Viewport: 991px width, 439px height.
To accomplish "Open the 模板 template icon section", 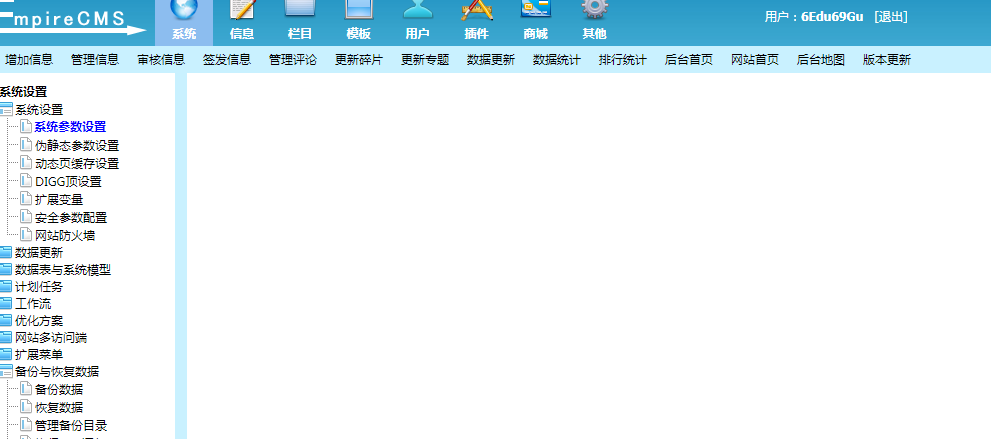I will (x=358, y=22).
